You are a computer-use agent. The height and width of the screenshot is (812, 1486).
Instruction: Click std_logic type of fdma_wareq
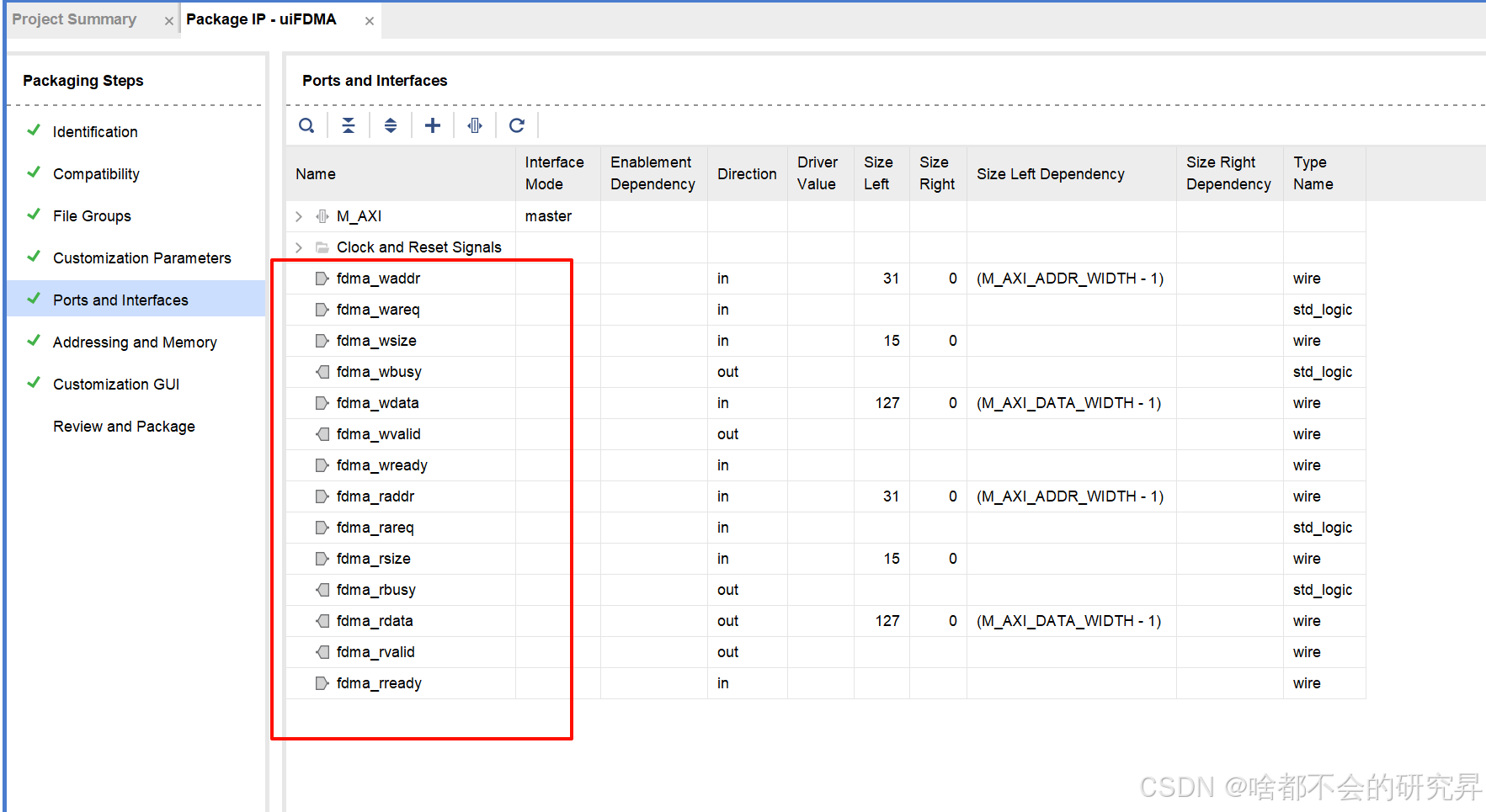click(x=1323, y=310)
